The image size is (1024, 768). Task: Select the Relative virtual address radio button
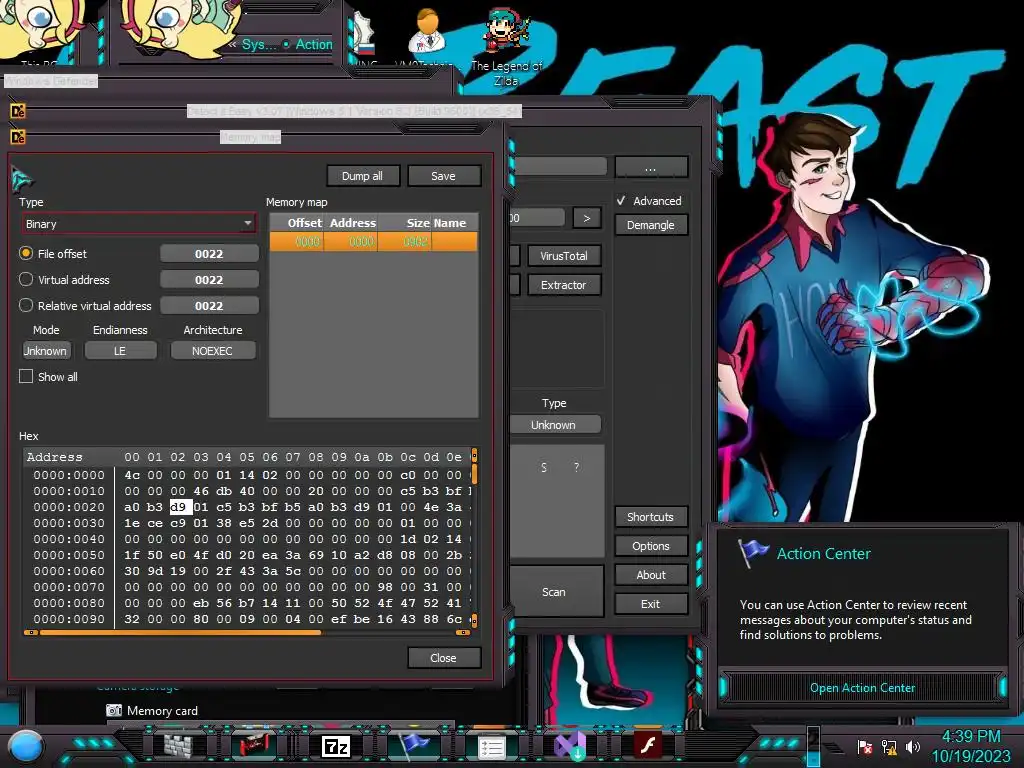[x=26, y=306]
